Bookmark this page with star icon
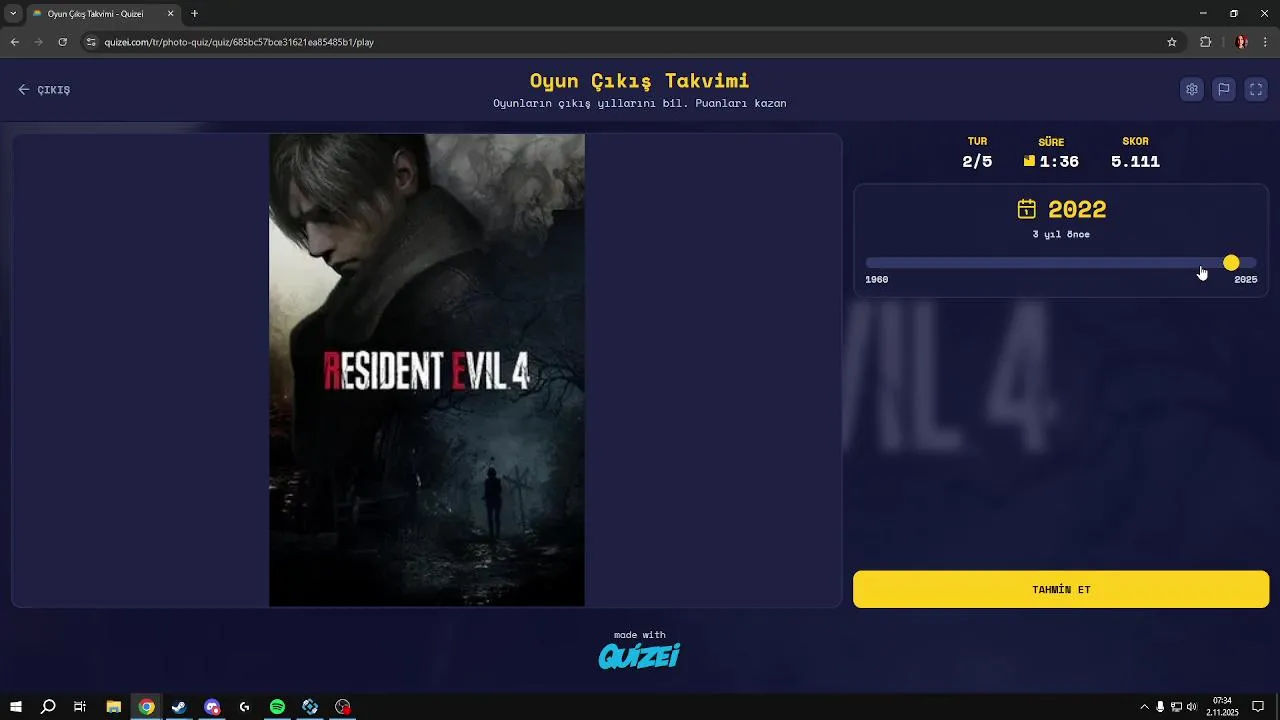The image size is (1280, 720). (x=1172, y=42)
